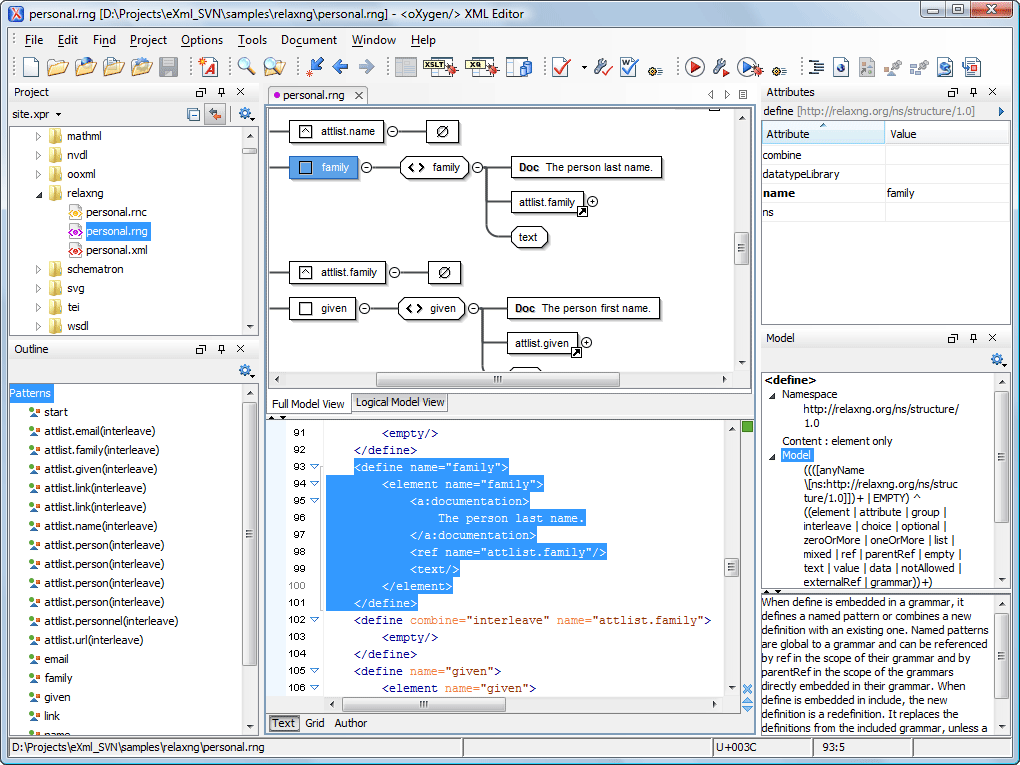Click Attribute column header to sort

point(823,134)
